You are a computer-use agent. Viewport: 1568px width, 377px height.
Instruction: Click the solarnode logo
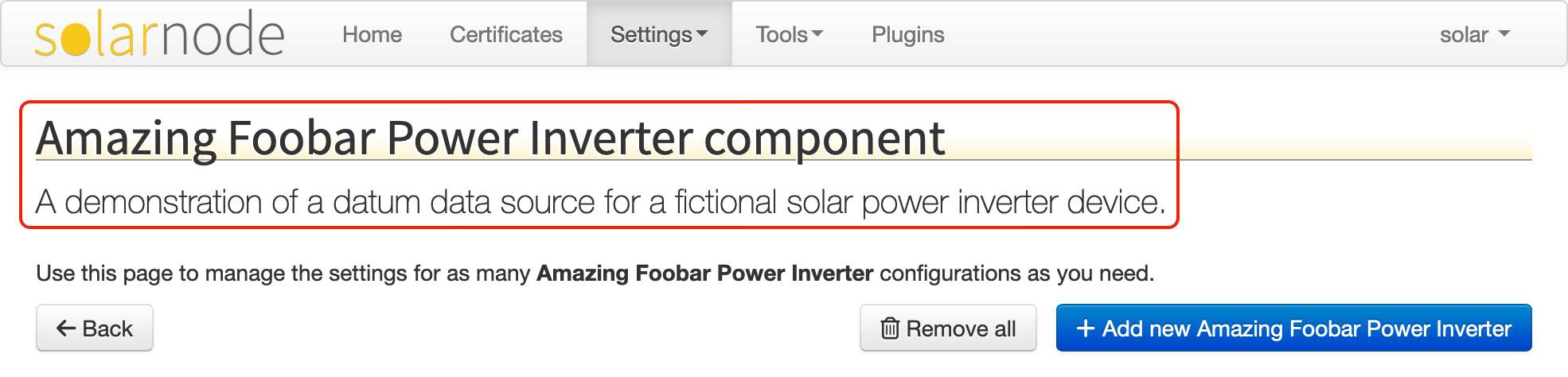[159, 35]
